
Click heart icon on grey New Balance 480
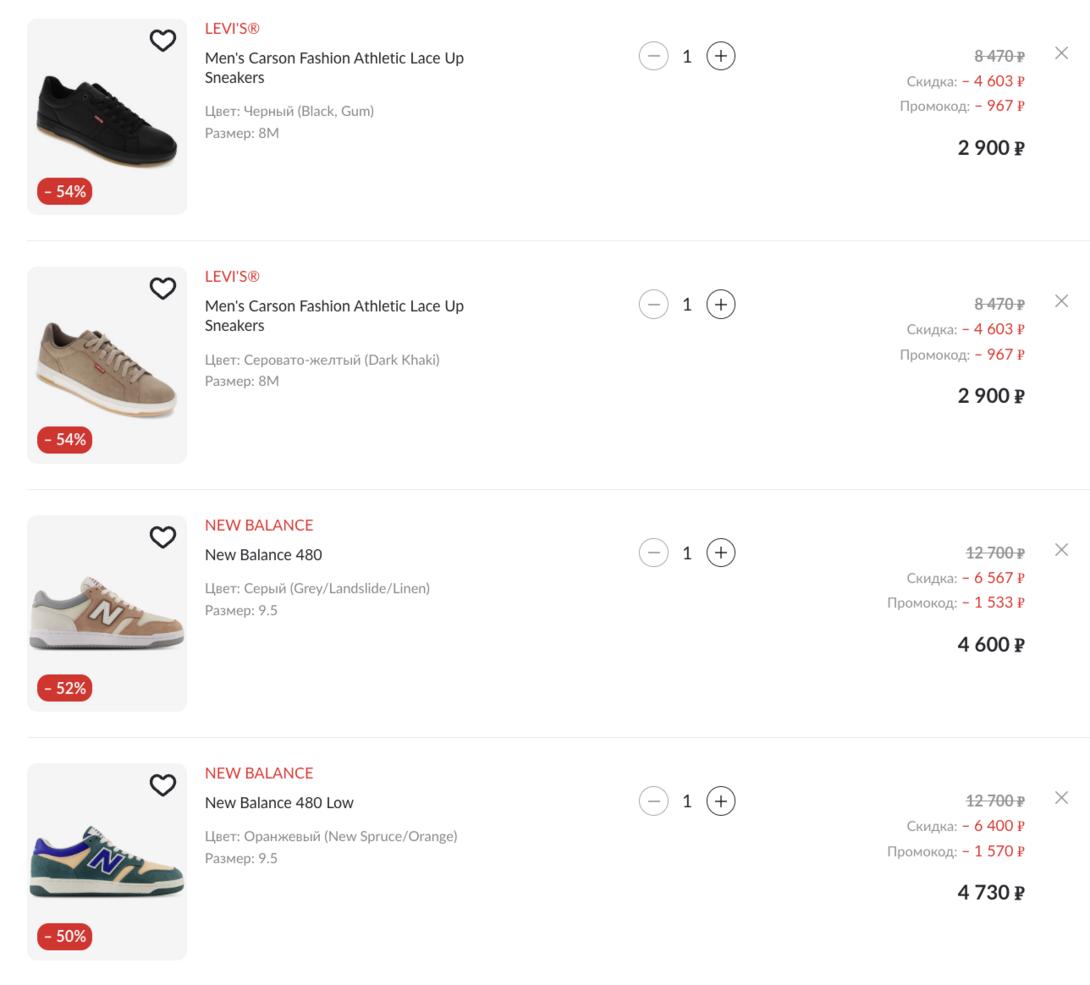point(163,538)
